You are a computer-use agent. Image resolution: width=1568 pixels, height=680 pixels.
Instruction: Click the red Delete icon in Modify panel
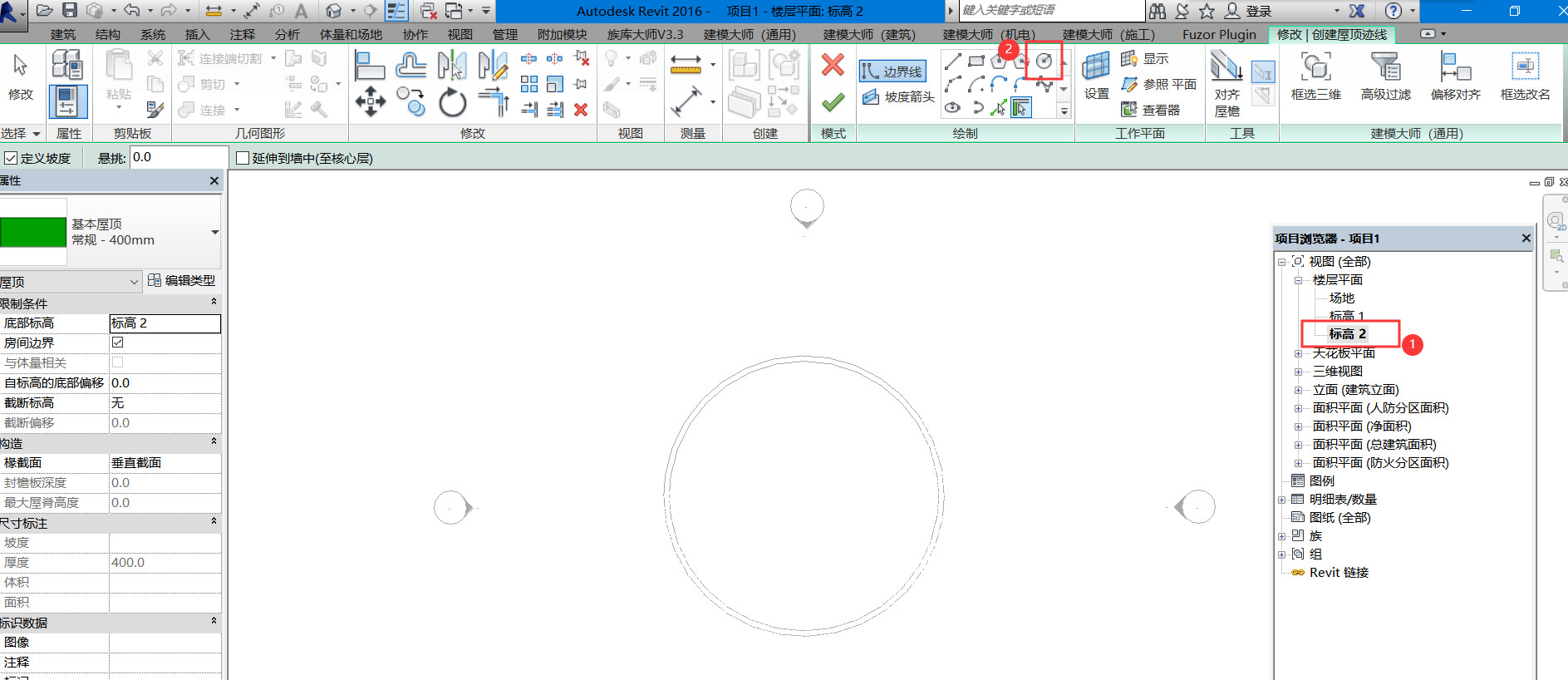581,110
